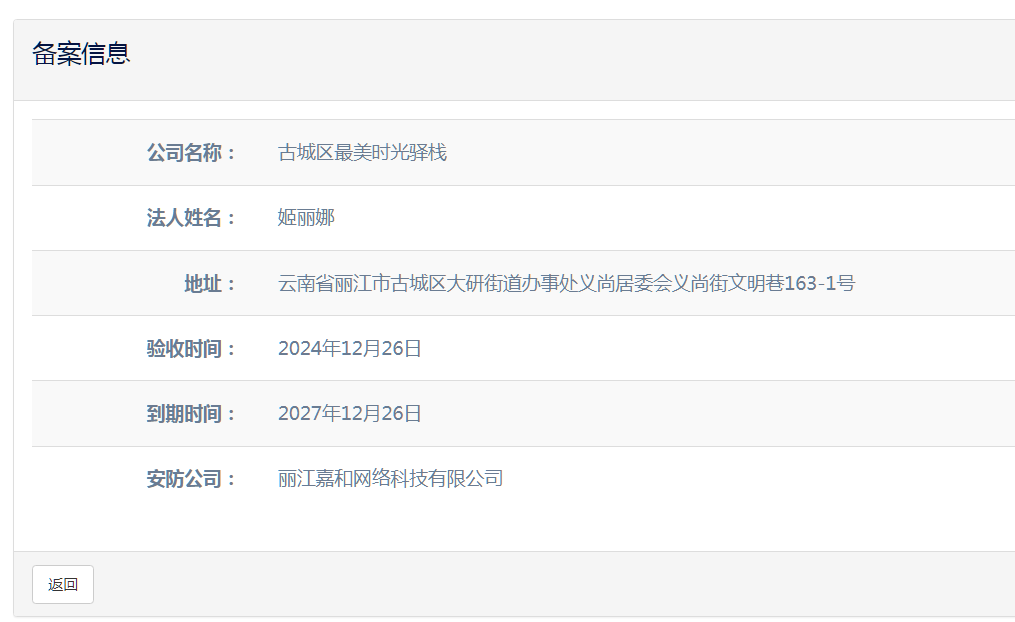Click the 安防公司 field label
This screenshot has width=1015, height=622.
(x=190, y=479)
